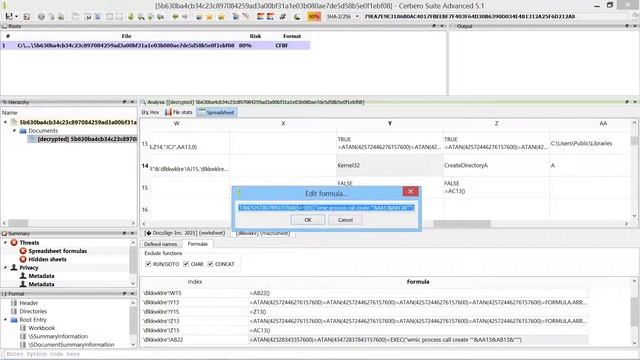Click the Hidden sheets threat icon
The width and height of the screenshot is (640, 360).
pyautogui.click(x=23, y=259)
